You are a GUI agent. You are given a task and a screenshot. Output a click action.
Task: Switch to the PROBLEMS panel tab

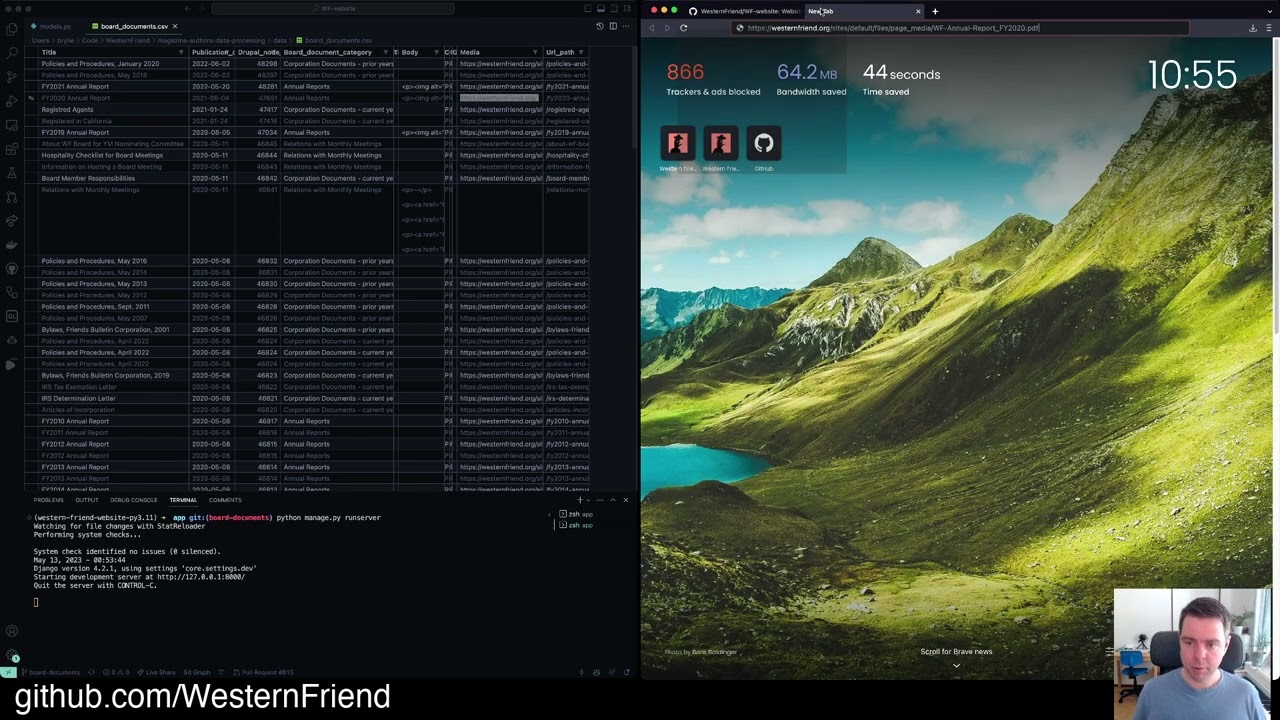(48, 500)
